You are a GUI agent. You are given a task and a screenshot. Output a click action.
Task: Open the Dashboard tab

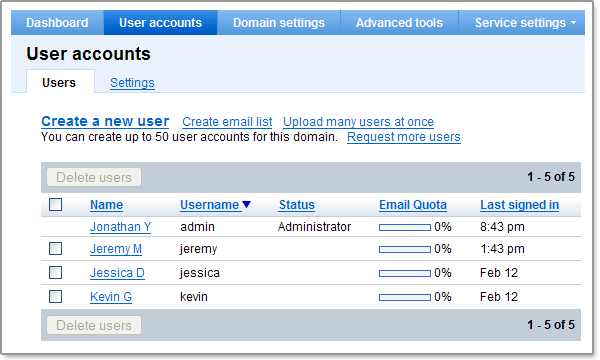(x=57, y=23)
